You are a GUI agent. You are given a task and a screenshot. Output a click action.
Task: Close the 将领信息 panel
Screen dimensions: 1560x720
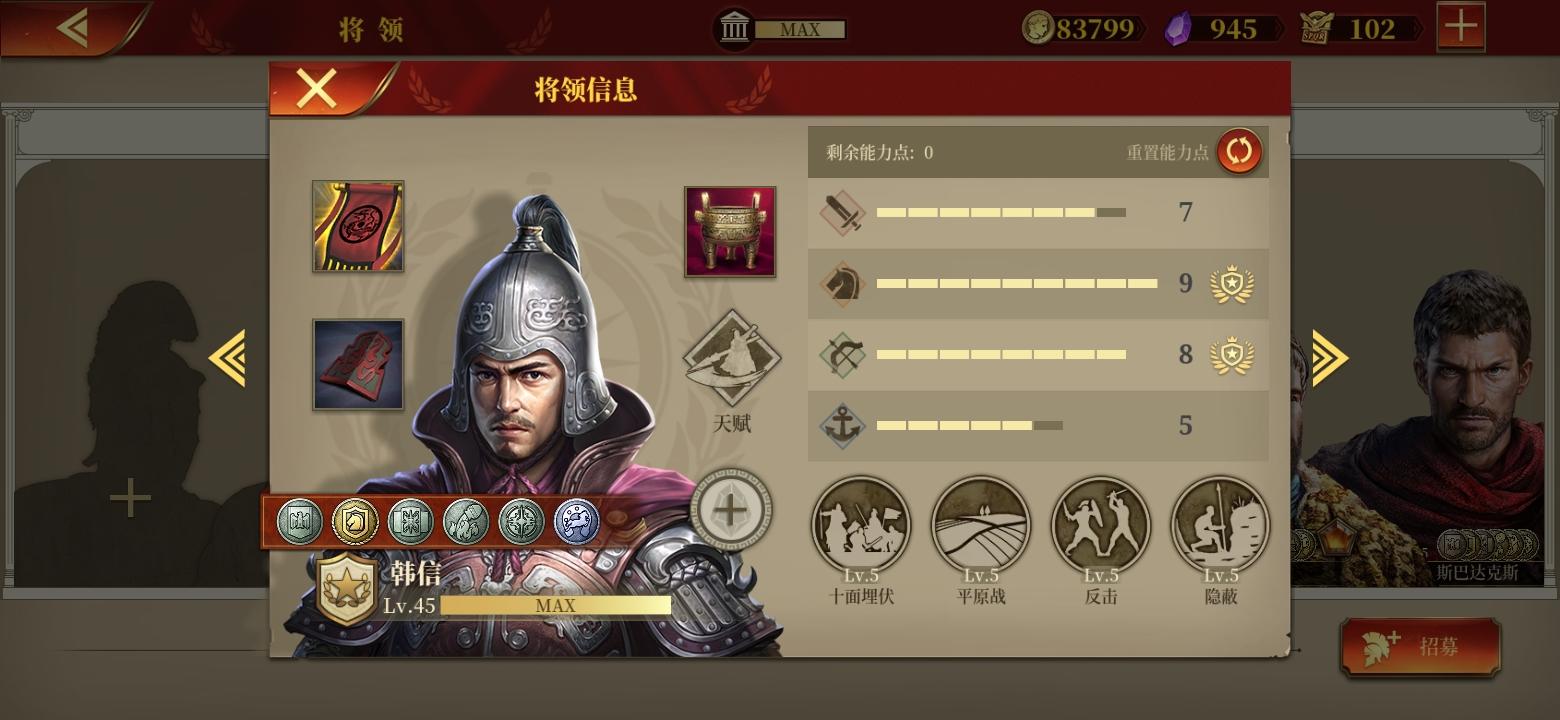pyautogui.click(x=317, y=89)
